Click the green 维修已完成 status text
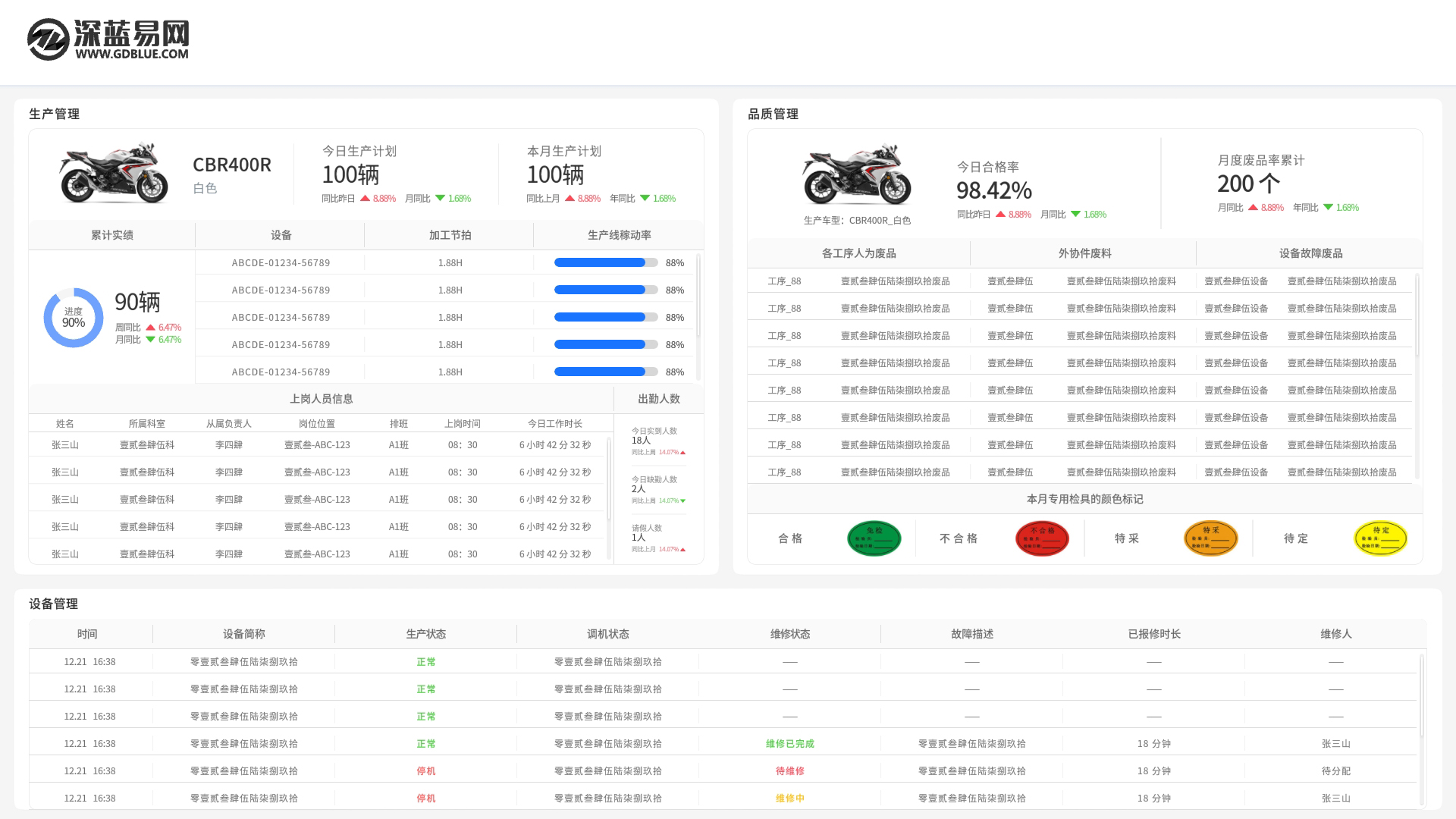The image size is (1456, 819). coord(789,743)
